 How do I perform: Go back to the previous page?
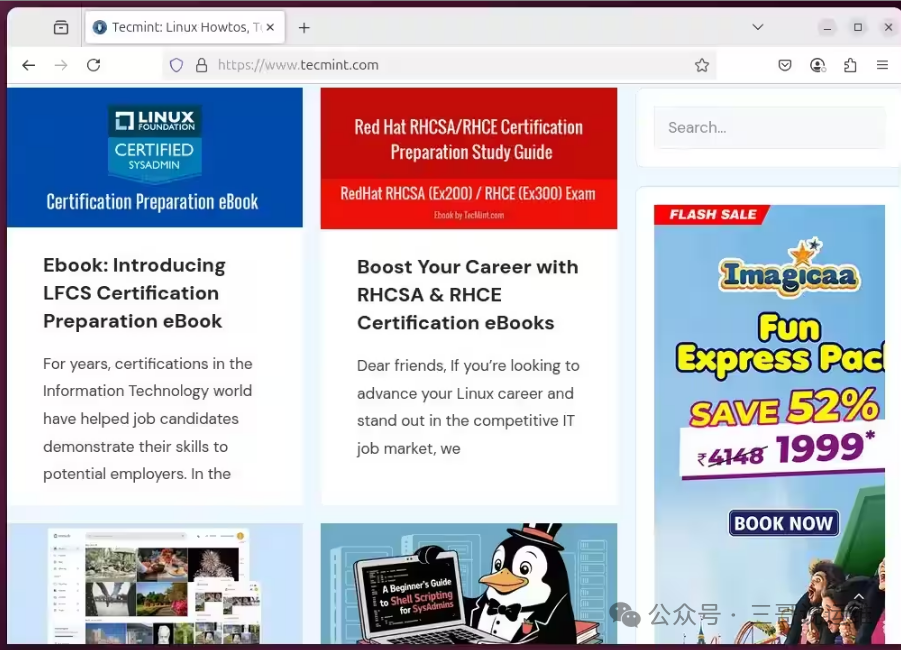pyautogui.click(x=28, y=65)
